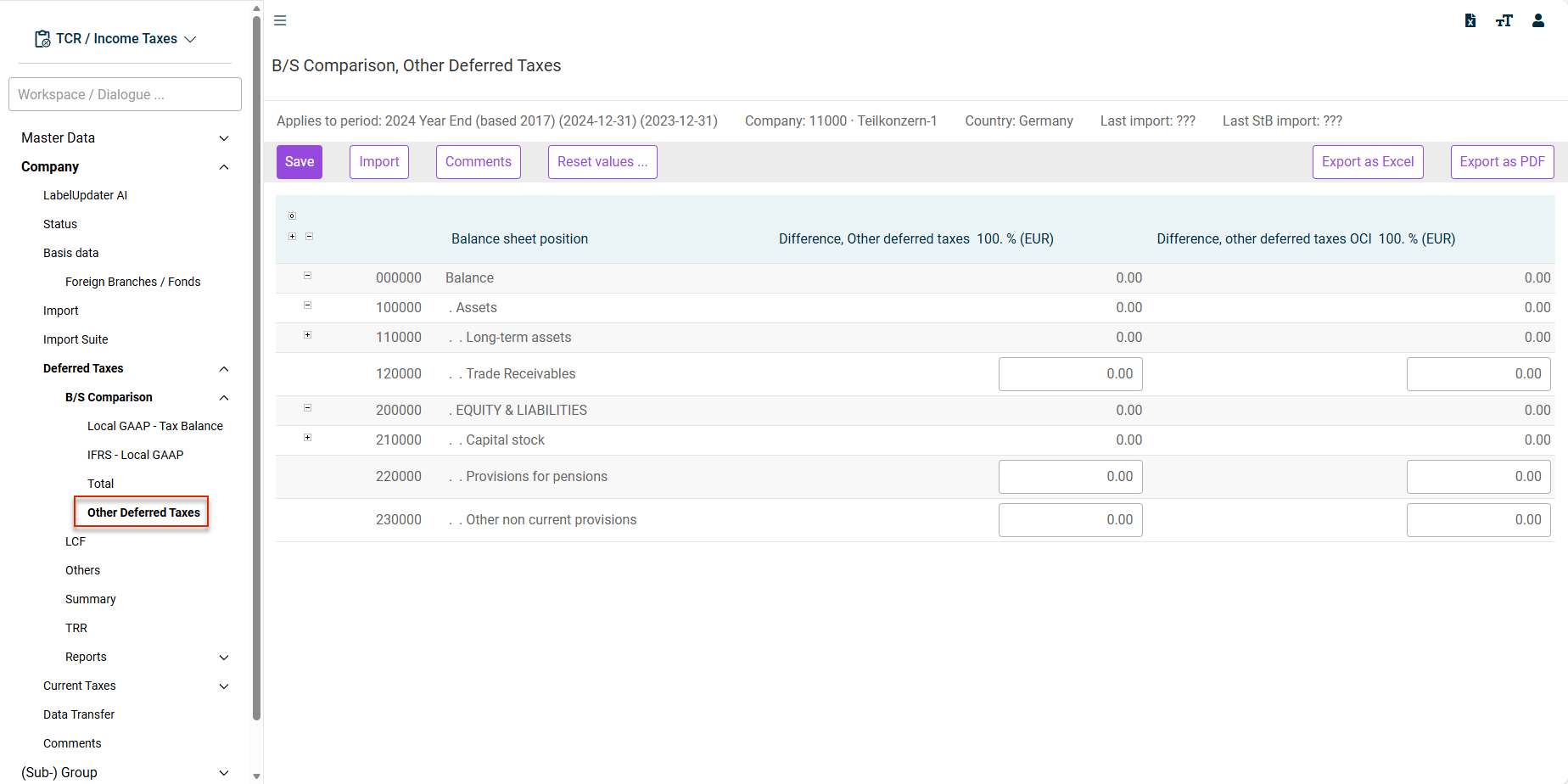Expand the 210000 Capital stock row
1568x784 pixels.
click(307, 437)
